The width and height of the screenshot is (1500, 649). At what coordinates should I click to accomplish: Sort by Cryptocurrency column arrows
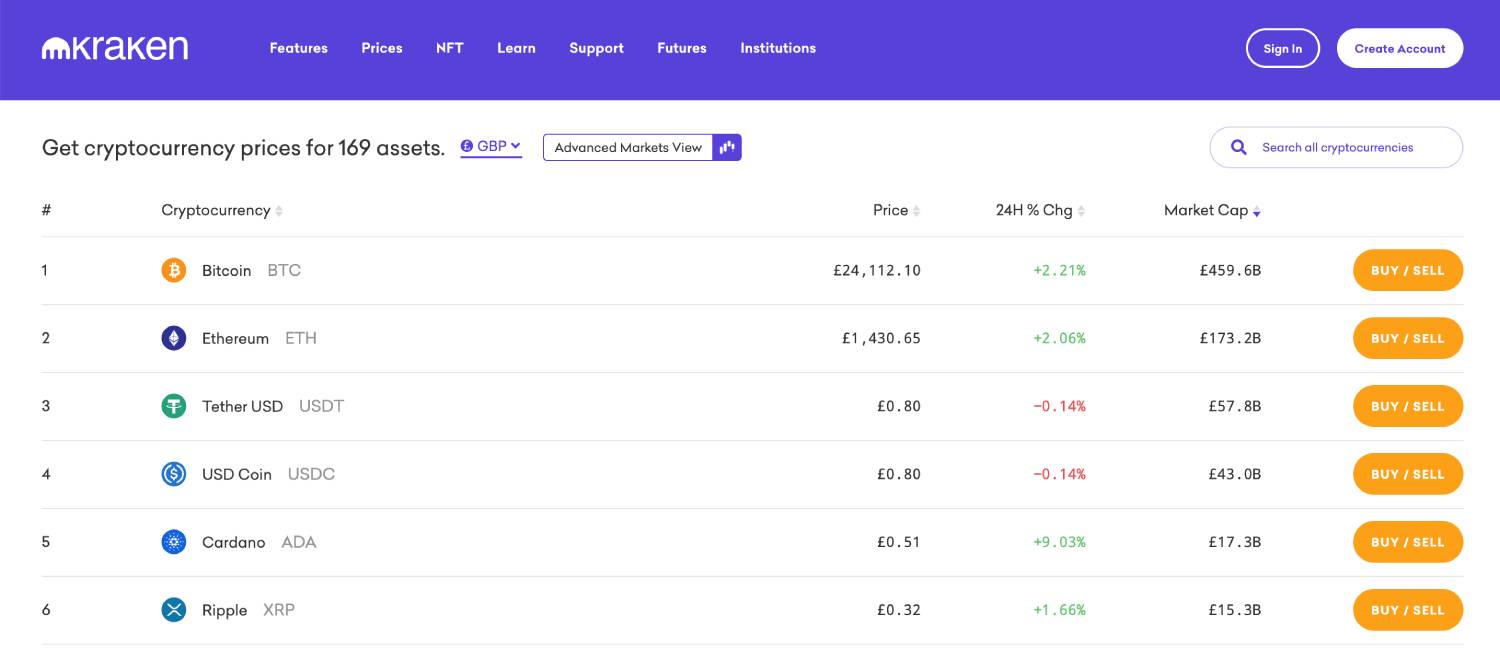[279, 211]
